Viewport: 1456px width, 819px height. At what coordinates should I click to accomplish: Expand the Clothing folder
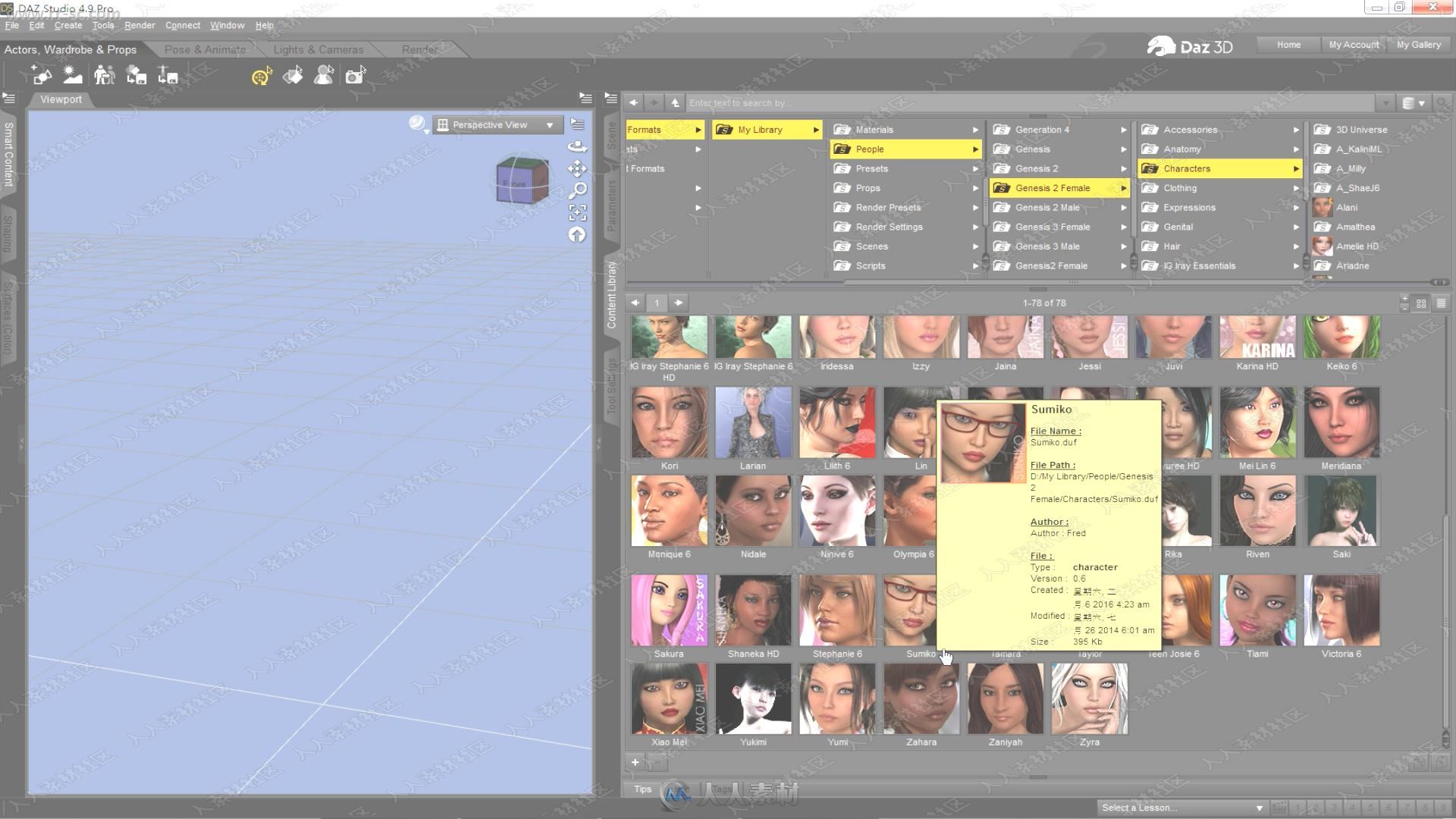point(1220,188)
